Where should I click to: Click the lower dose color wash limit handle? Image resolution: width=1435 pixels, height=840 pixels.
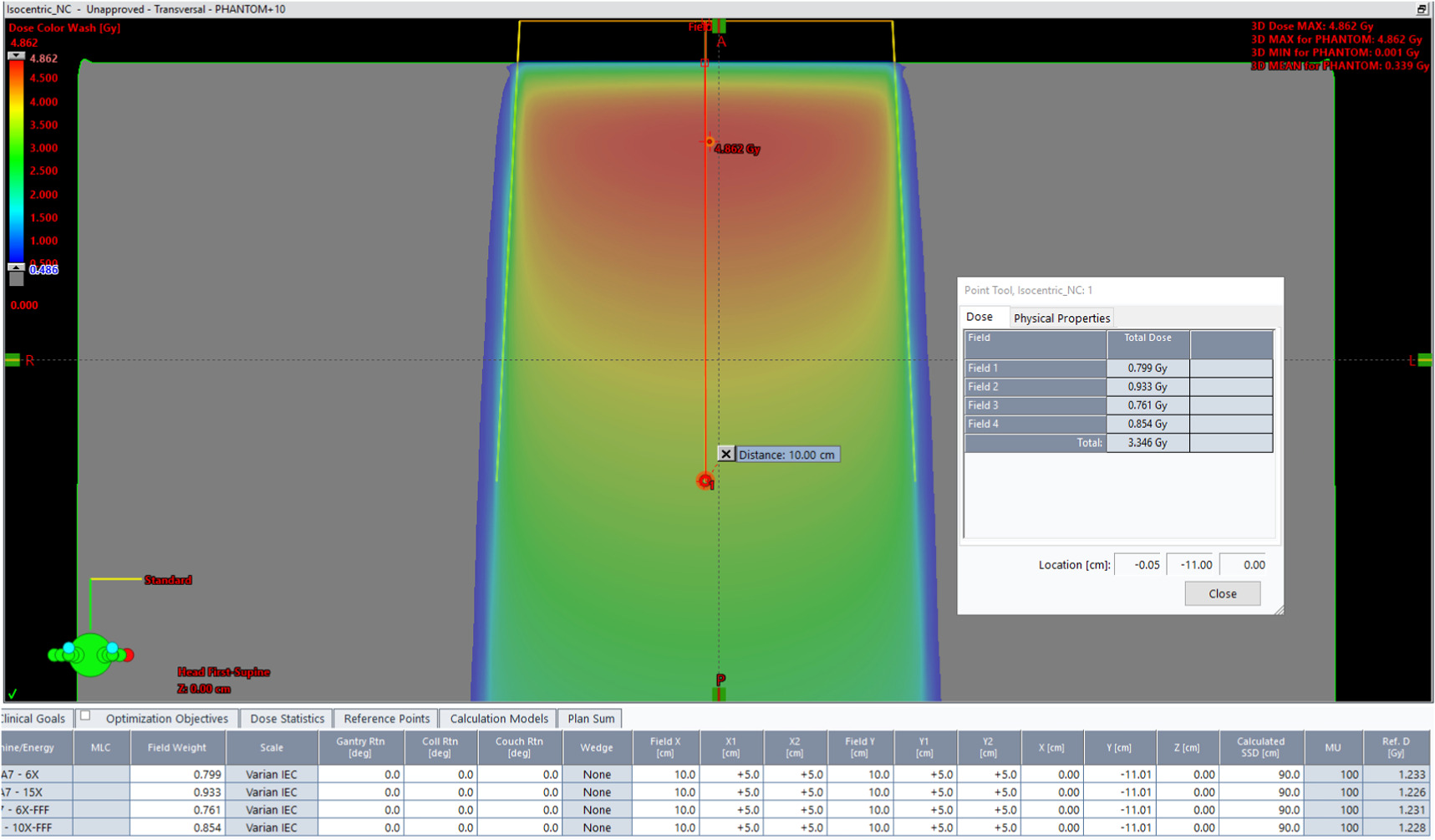point(16,267)
